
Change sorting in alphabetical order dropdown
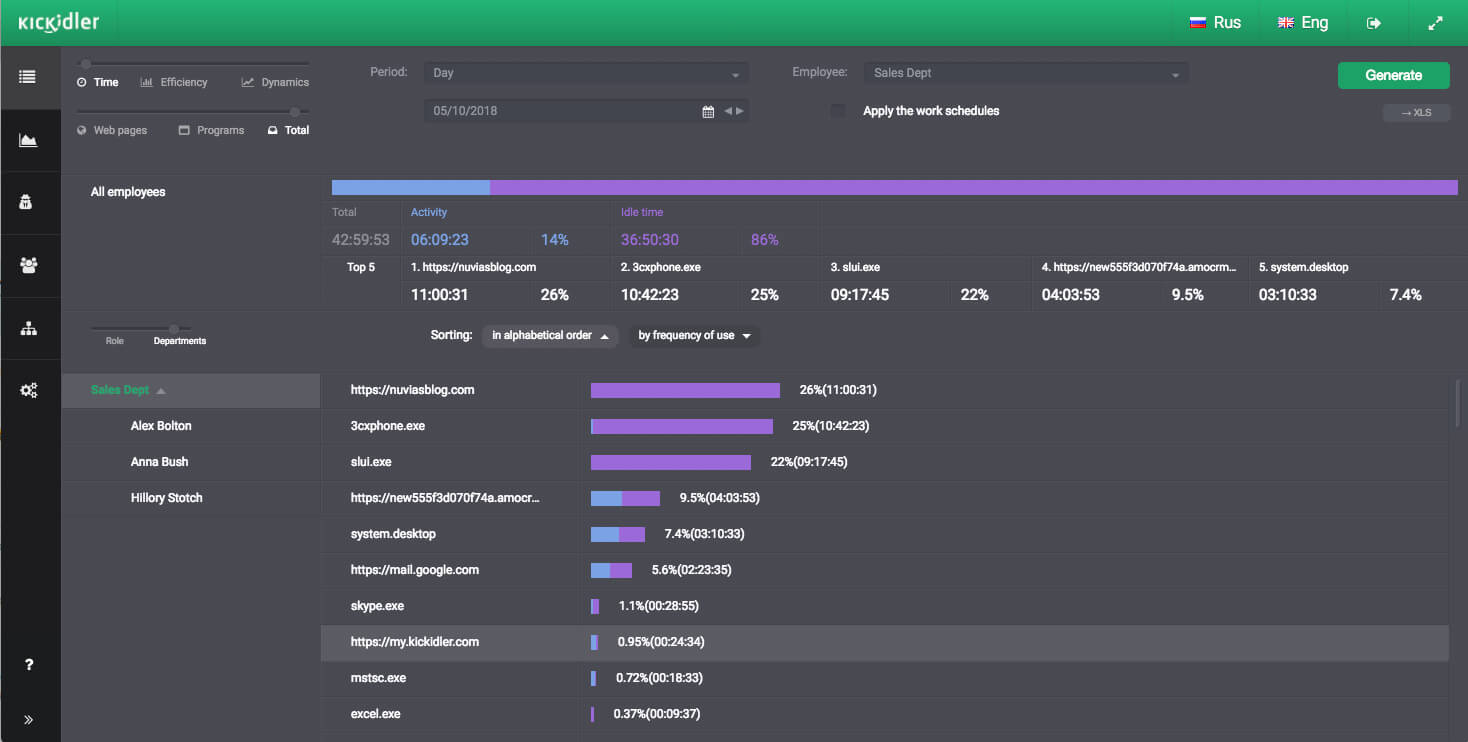(551, 336)
